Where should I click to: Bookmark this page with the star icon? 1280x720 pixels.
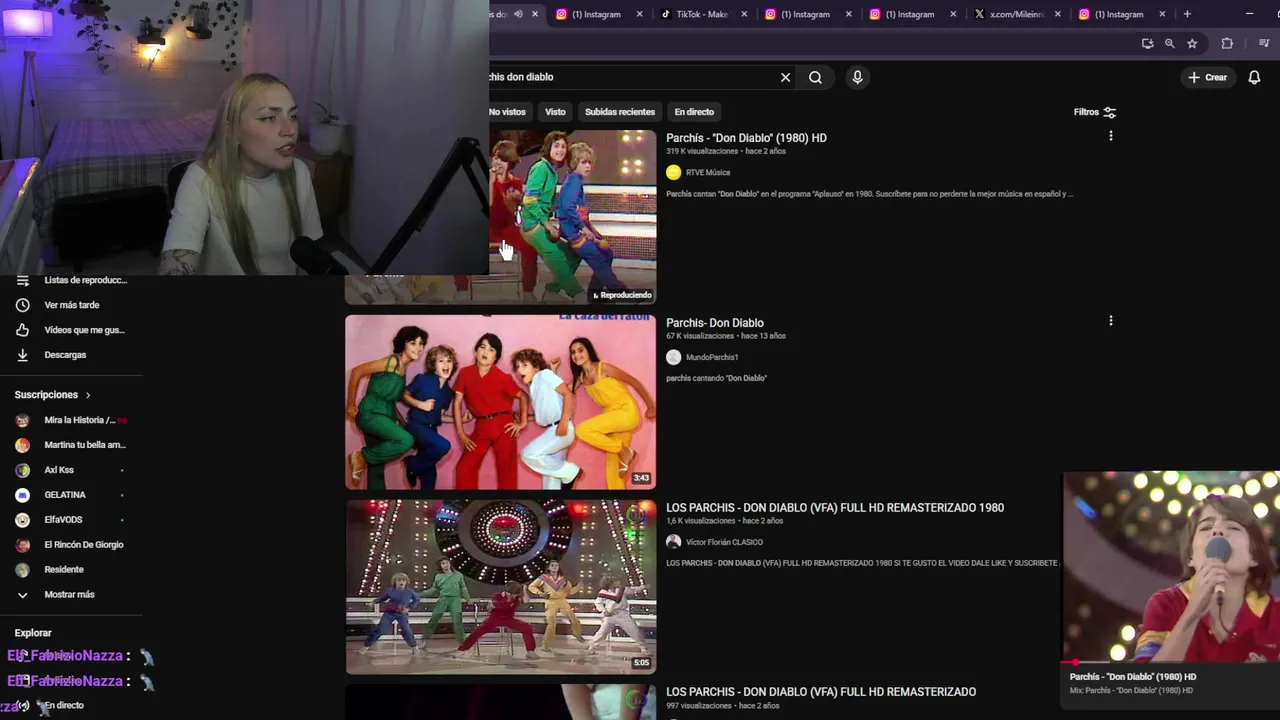tap(1192, 43)
